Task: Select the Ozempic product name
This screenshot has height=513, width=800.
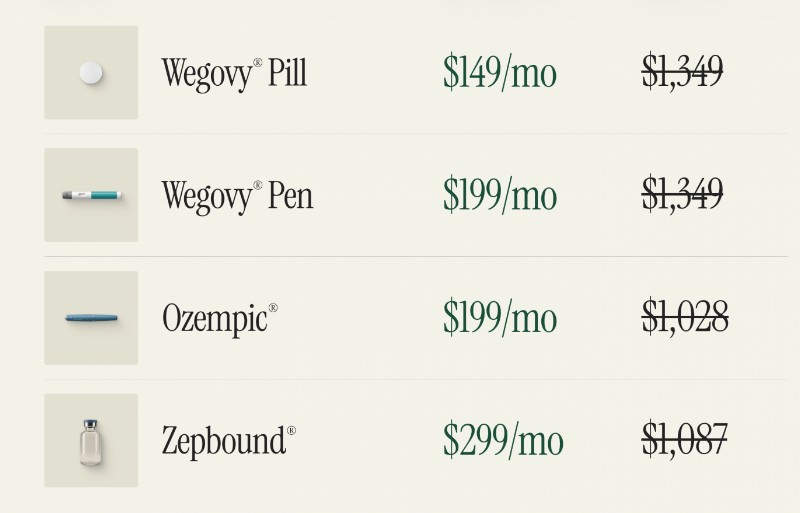Action: 214,318
